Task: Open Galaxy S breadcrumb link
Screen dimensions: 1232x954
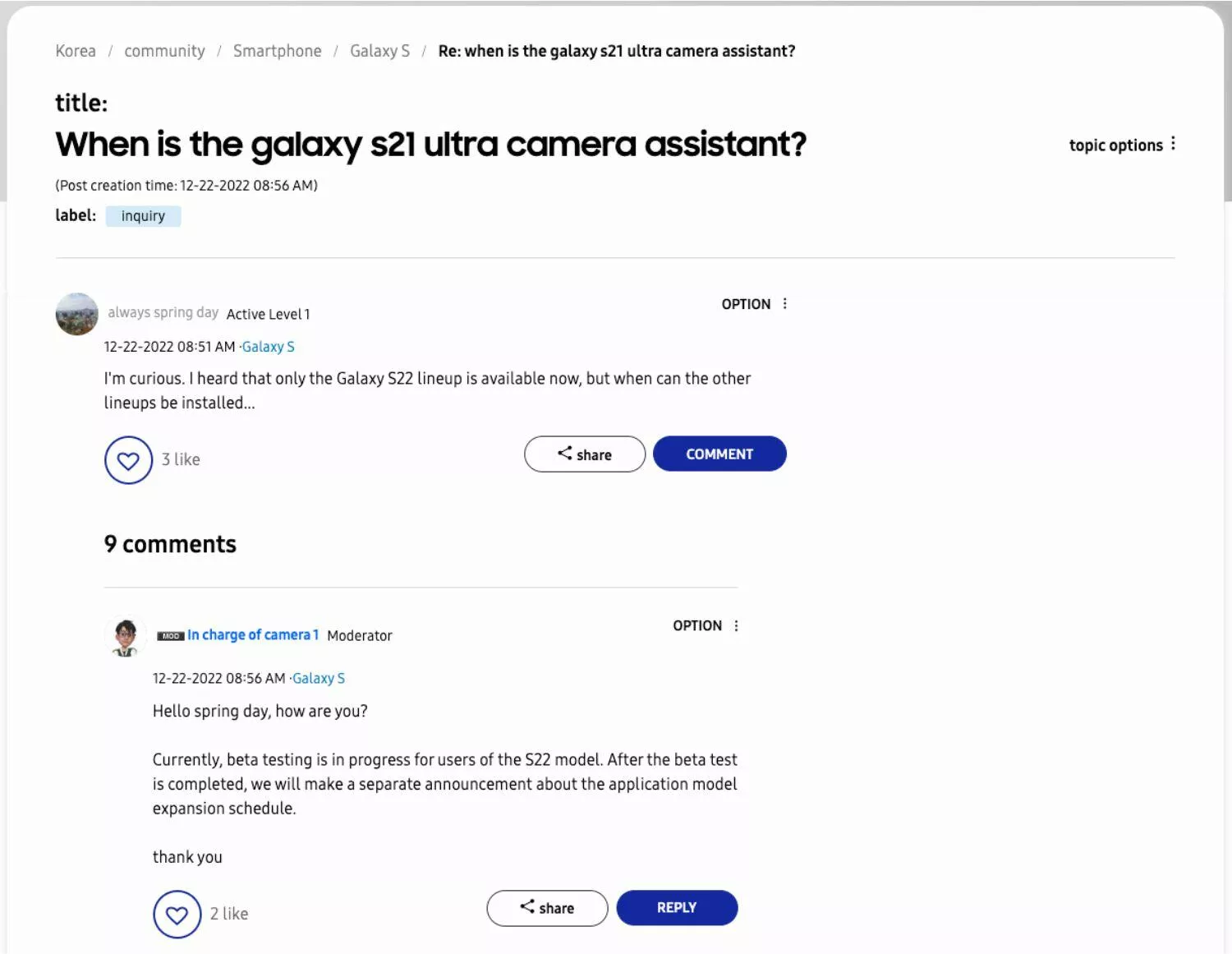Action: pyautogui.click(x=379, y=51)
